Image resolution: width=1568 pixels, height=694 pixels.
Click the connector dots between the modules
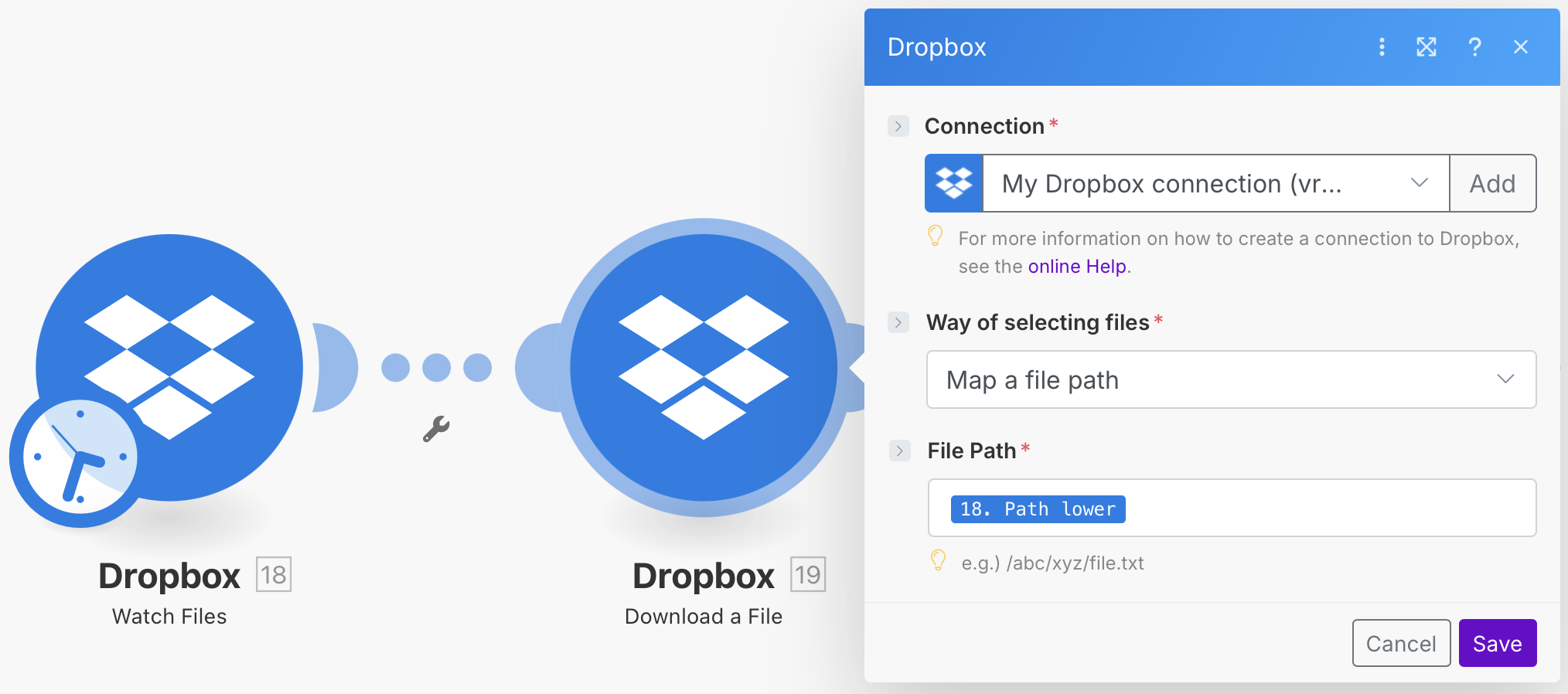click(x=436, y=367)
